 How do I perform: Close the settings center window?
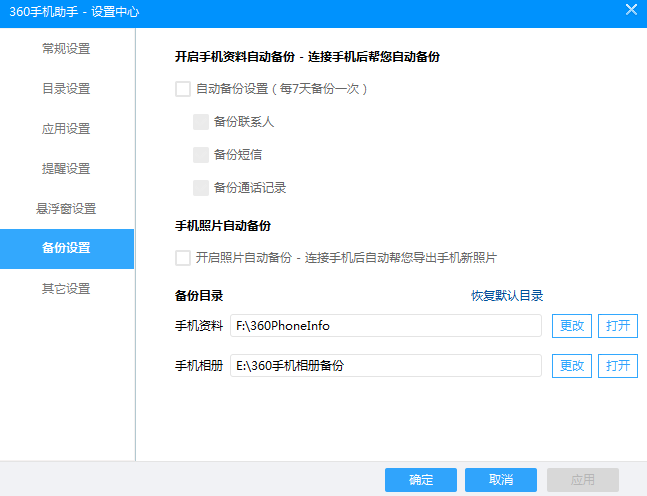[x=631, y=9]
